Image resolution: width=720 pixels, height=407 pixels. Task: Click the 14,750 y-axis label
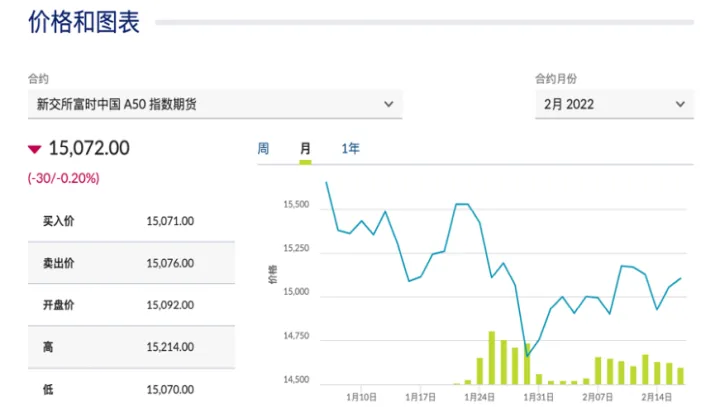point(296,336)
